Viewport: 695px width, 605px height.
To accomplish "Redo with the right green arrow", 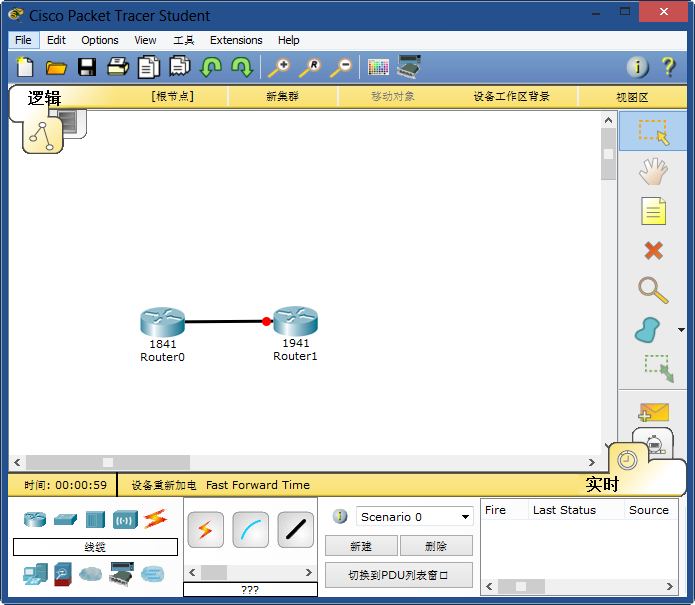I will tap(242, 67).
